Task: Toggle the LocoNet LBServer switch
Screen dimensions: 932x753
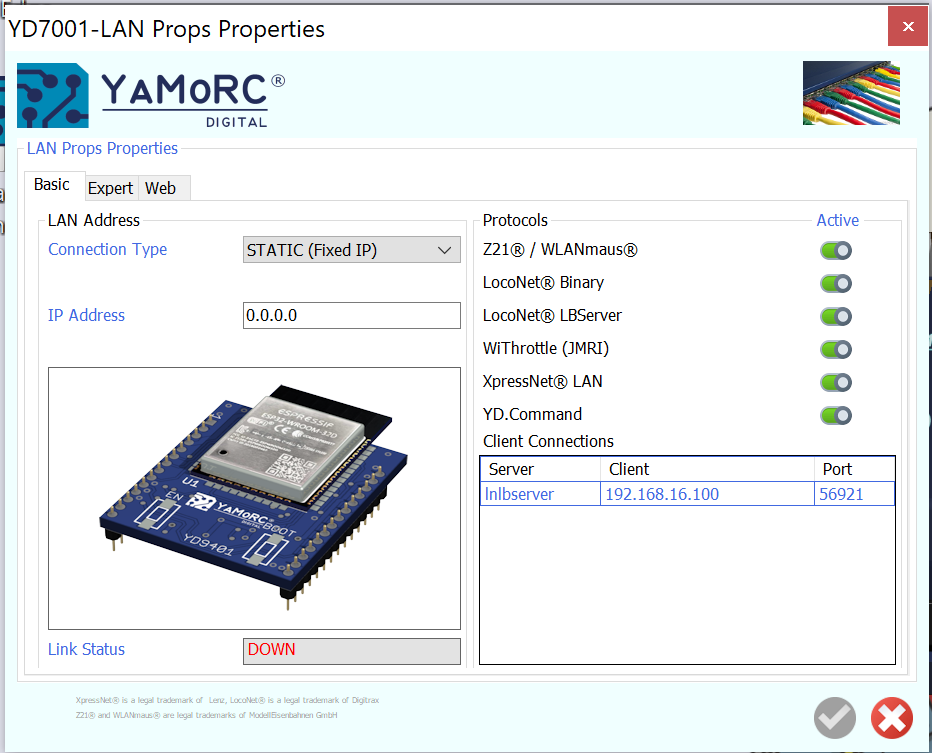Action: coord(836,317)
